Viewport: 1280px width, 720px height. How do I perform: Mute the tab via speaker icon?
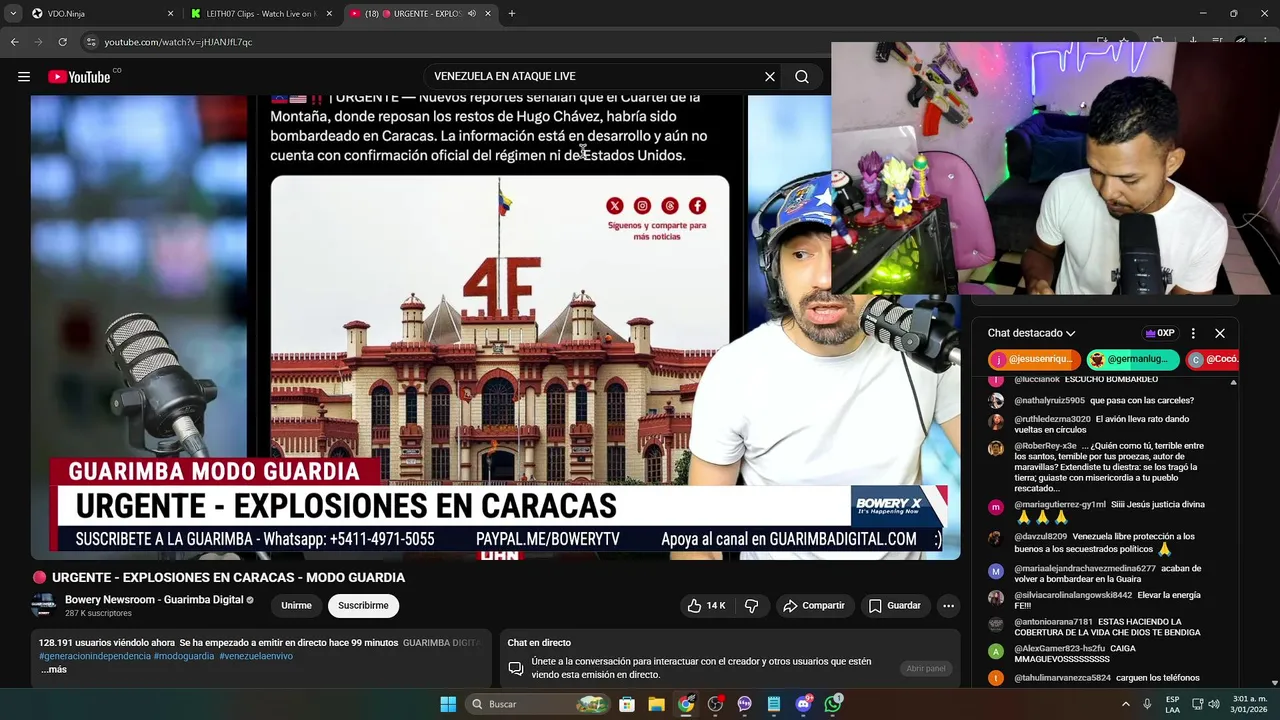click(472, 14)
